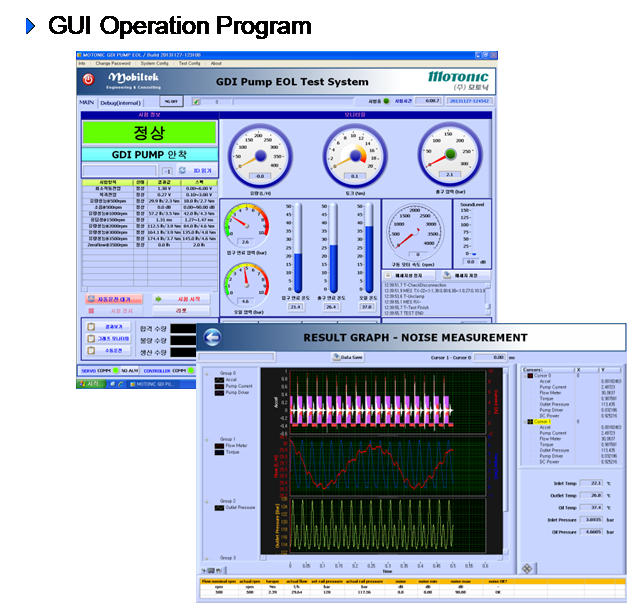Switch to the MAIN tab
628x604 pixels.
(87, 103)
